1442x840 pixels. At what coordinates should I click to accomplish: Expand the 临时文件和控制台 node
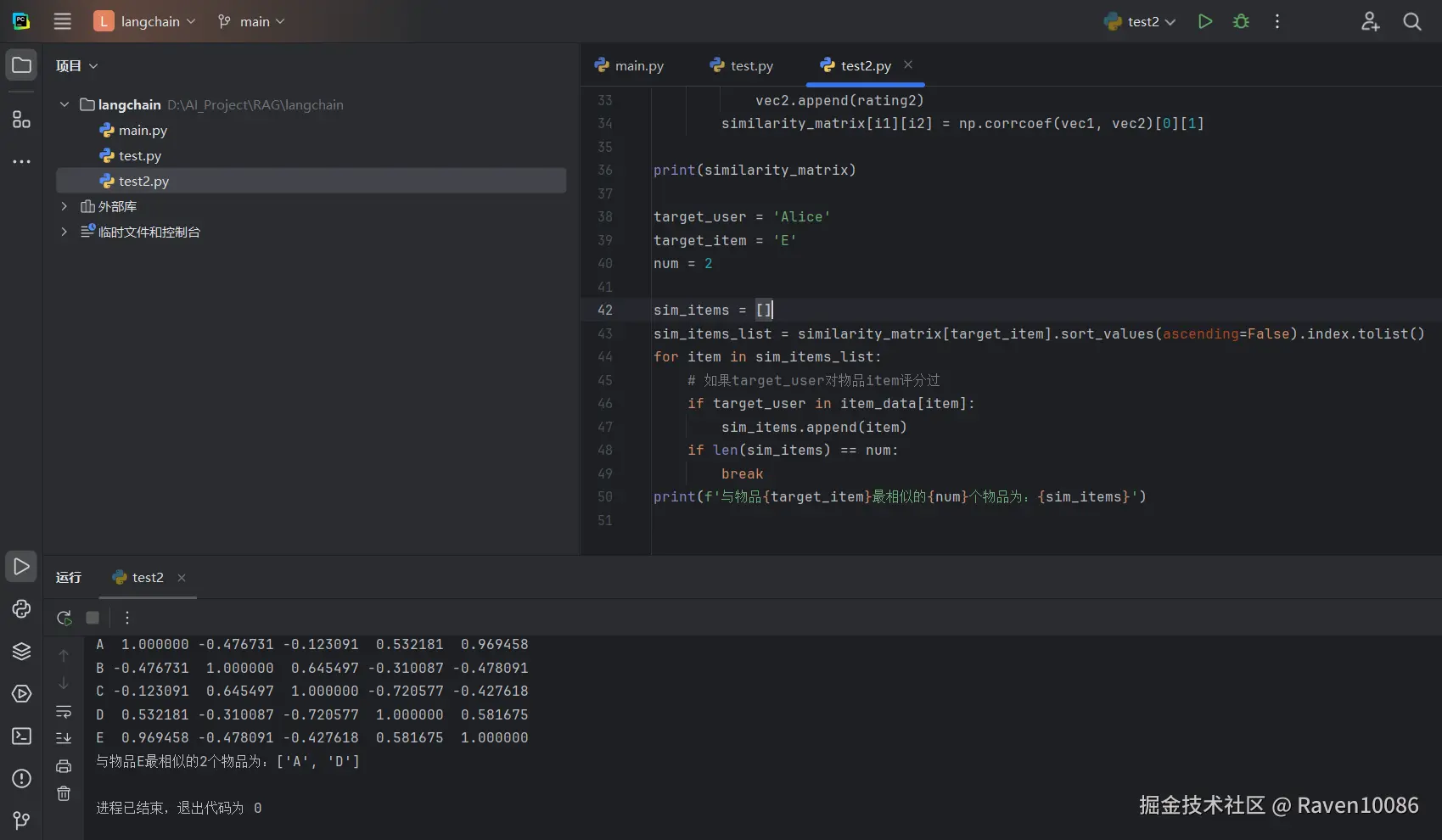pyautogui.click(x=65, y=232)
